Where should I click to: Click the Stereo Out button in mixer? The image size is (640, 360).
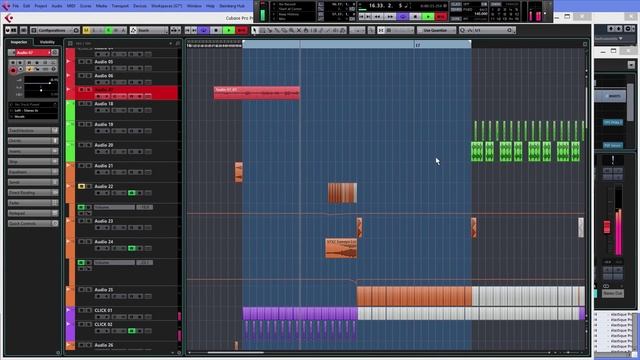click(x=613, y=293)
